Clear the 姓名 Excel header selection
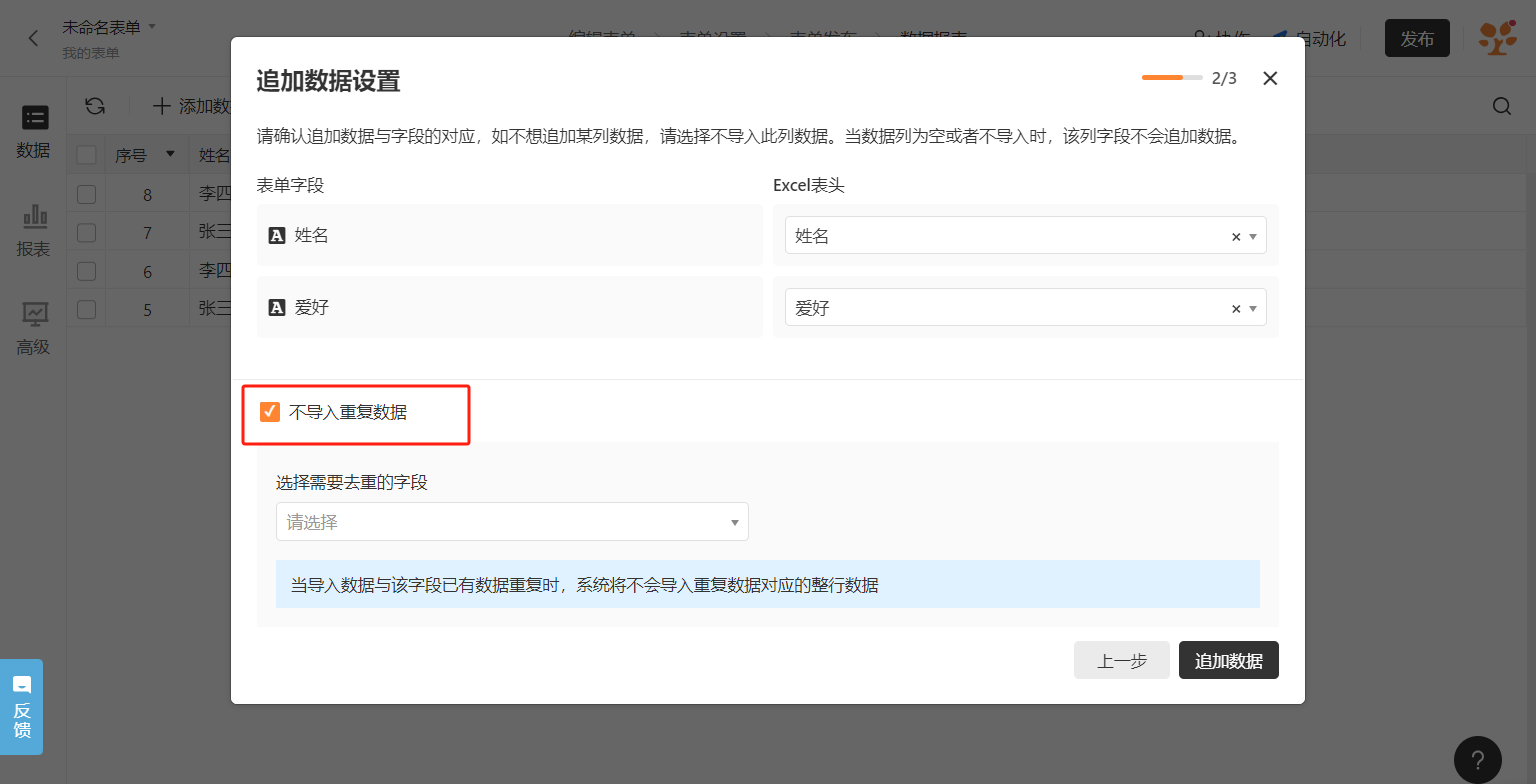 1236,237
